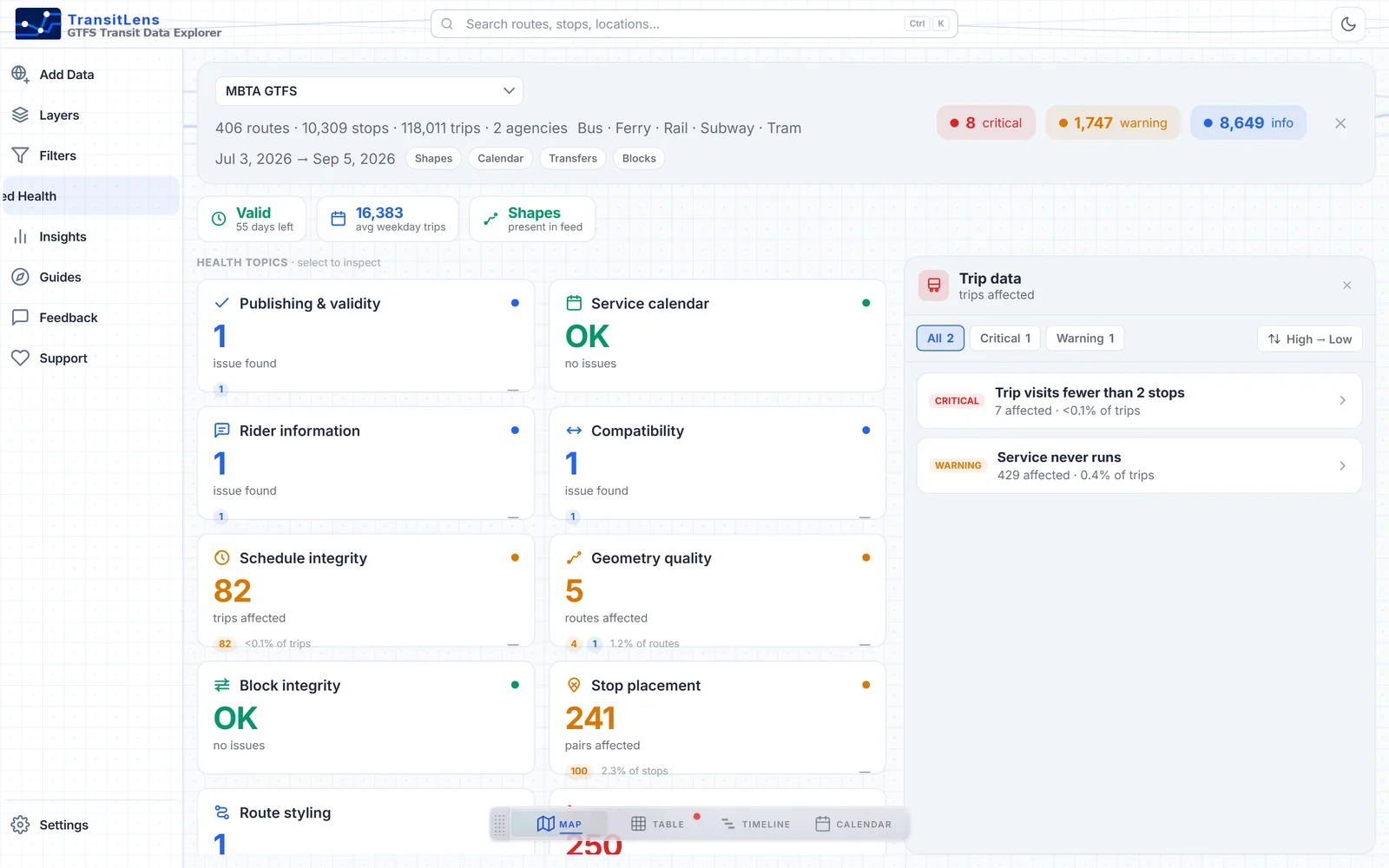The height and width of the screenshot is (868, 1389).
Task: Select Block integrity health topic
Action: 365,718
